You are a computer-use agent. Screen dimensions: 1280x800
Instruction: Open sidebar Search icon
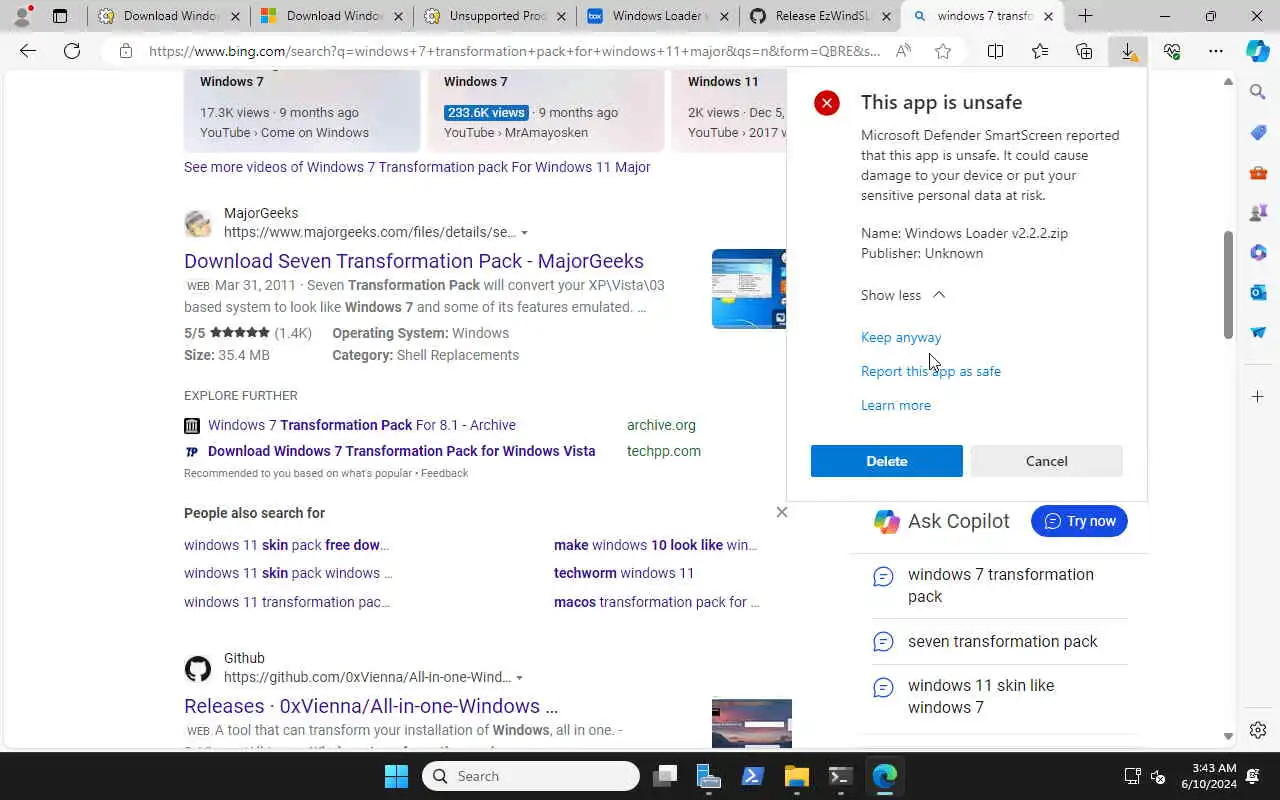[x=1258, y=92]
